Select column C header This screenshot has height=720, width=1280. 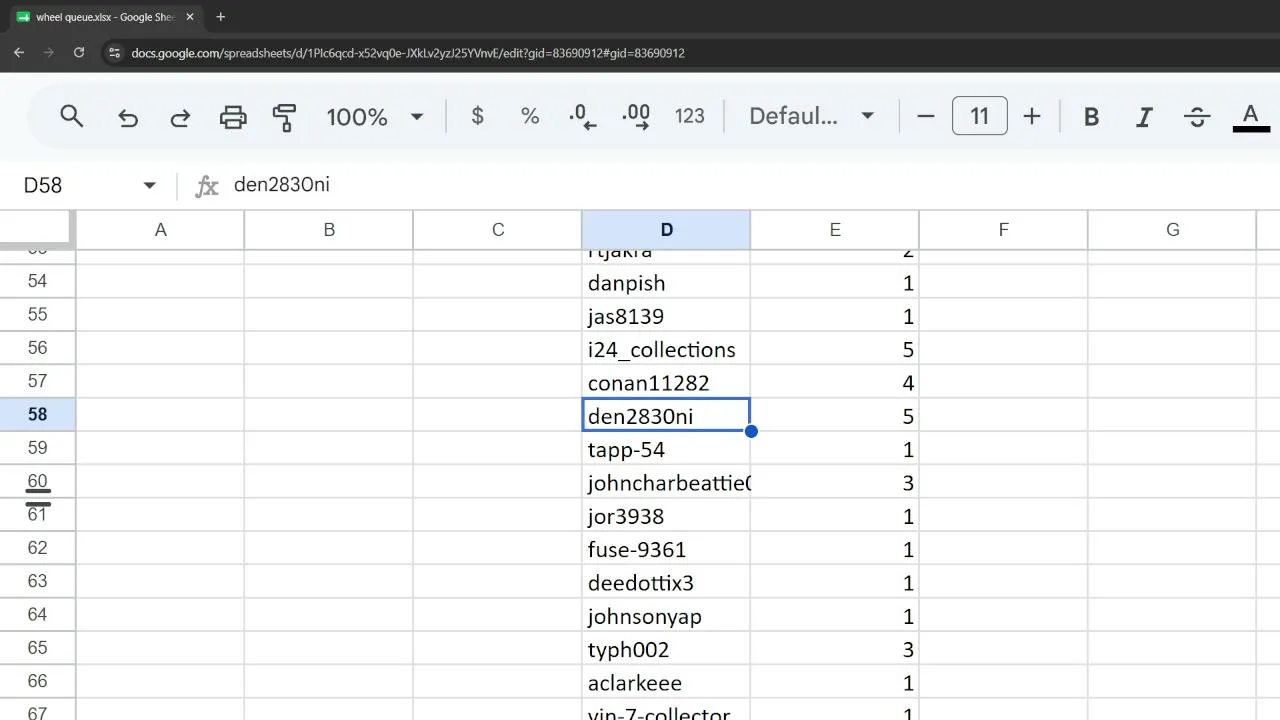click(498, 230)
